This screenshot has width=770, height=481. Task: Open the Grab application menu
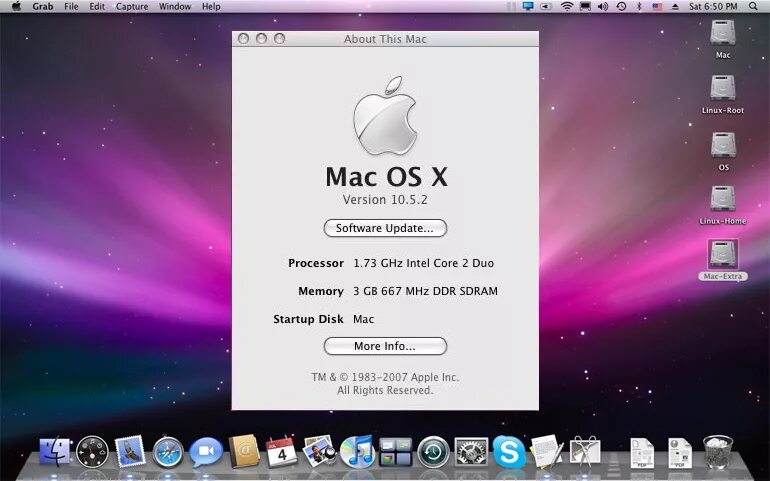point(43,6)
